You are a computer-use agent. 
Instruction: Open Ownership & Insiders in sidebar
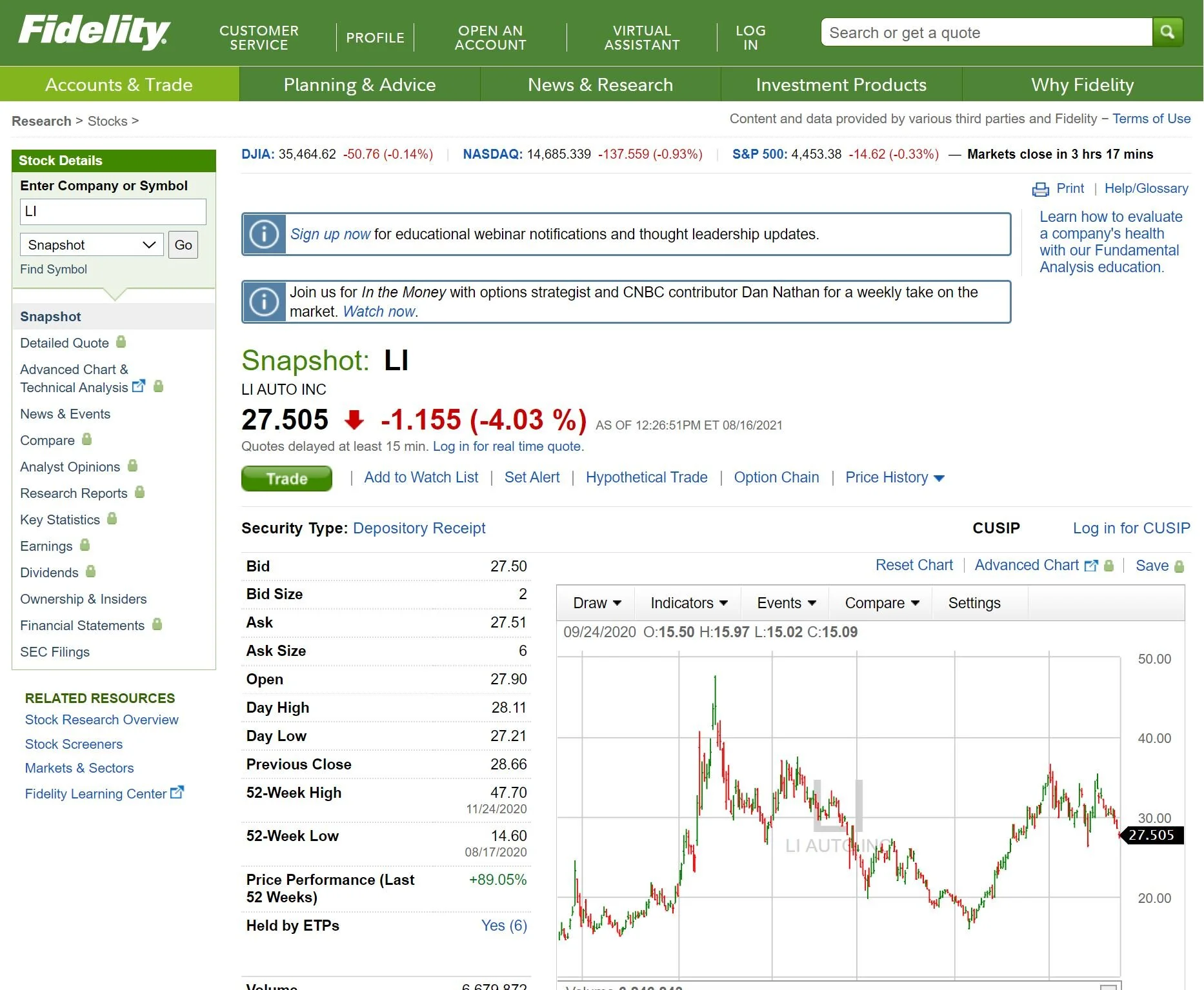(83, 599)
